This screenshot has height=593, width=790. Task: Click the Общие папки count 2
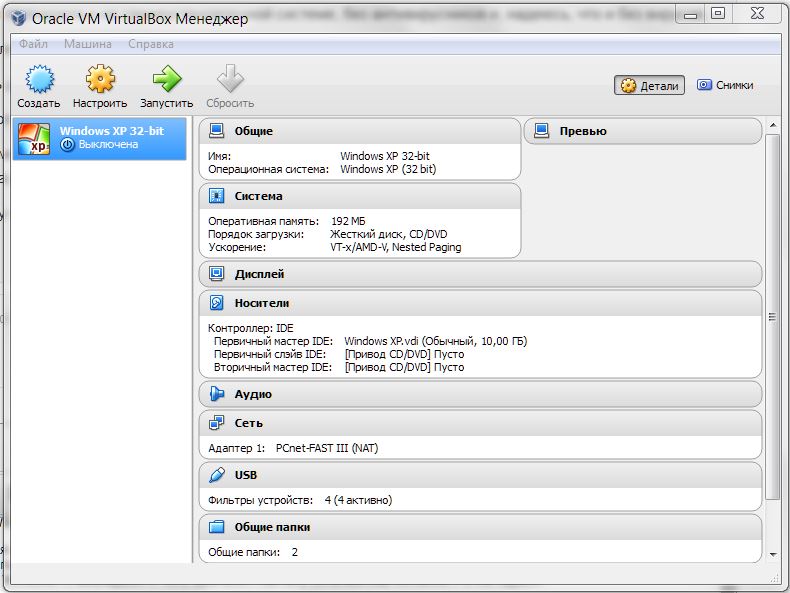click(295, 552)
